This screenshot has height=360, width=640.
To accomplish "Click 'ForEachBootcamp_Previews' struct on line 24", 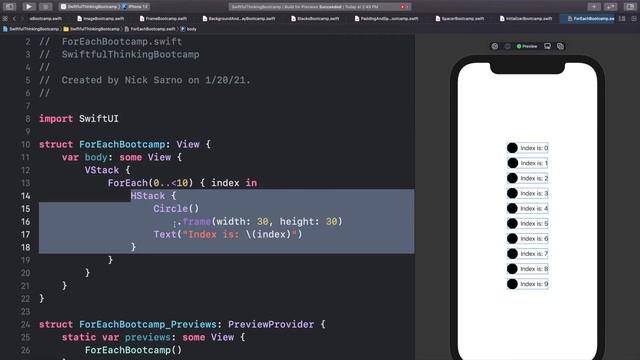I will [147, 324].
